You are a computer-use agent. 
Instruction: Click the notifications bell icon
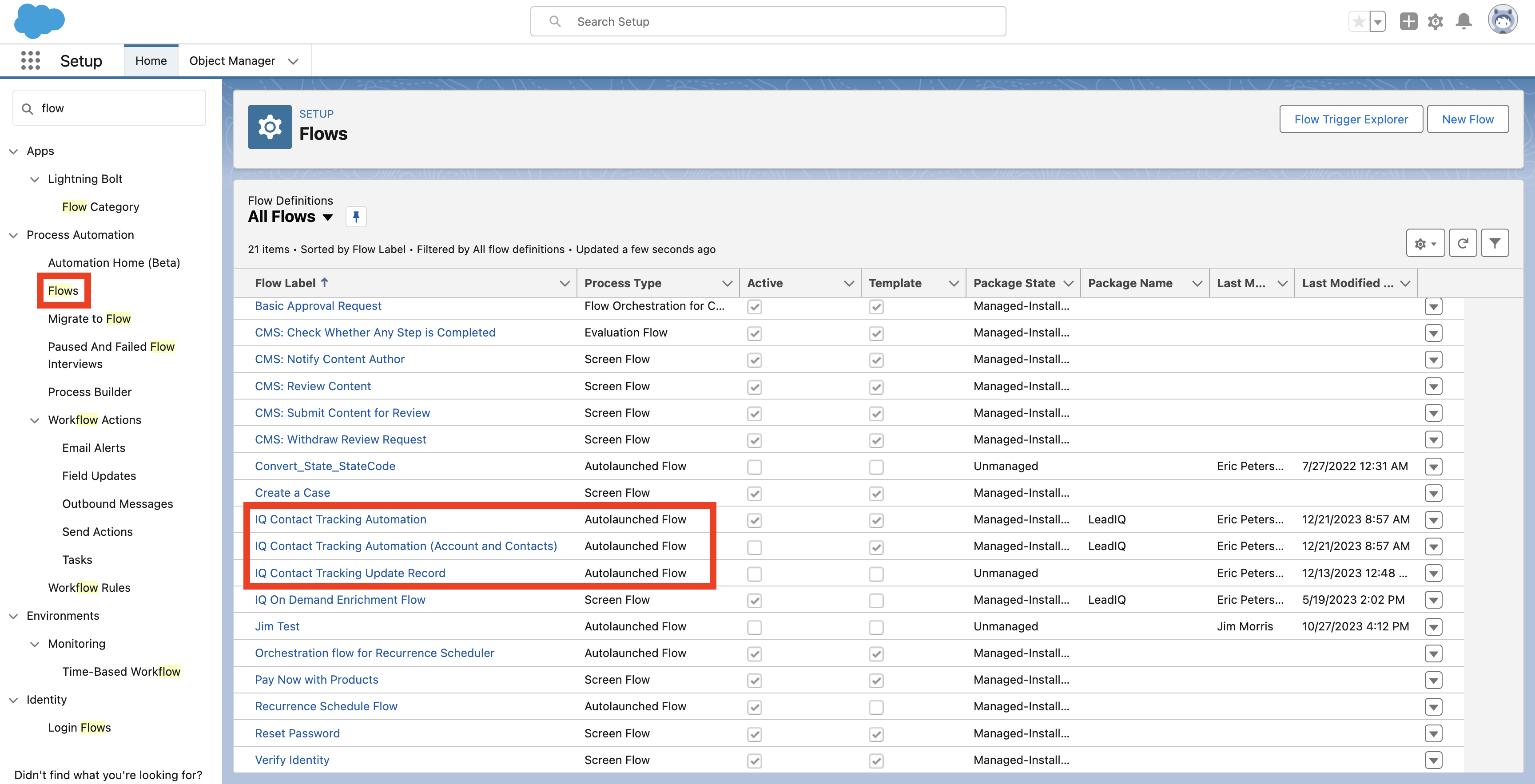[x=1463, y=22]
